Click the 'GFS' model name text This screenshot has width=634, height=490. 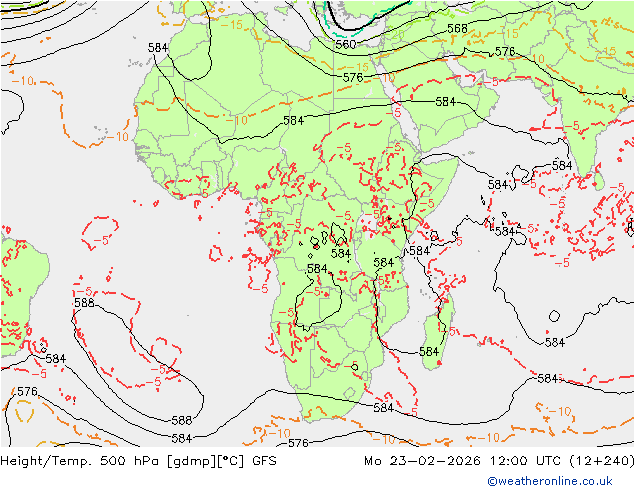click(x=264, y=460)
